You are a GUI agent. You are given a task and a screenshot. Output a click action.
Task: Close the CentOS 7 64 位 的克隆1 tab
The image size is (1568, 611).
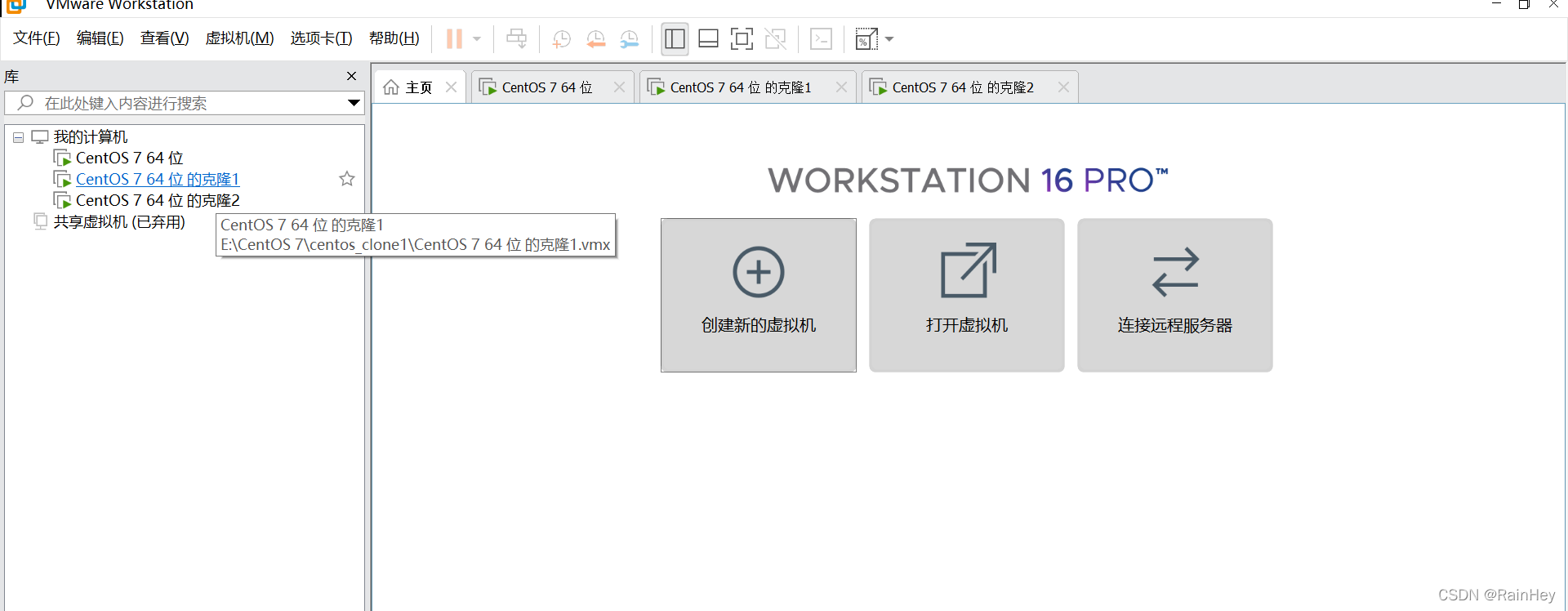click(x=841, y=87)
